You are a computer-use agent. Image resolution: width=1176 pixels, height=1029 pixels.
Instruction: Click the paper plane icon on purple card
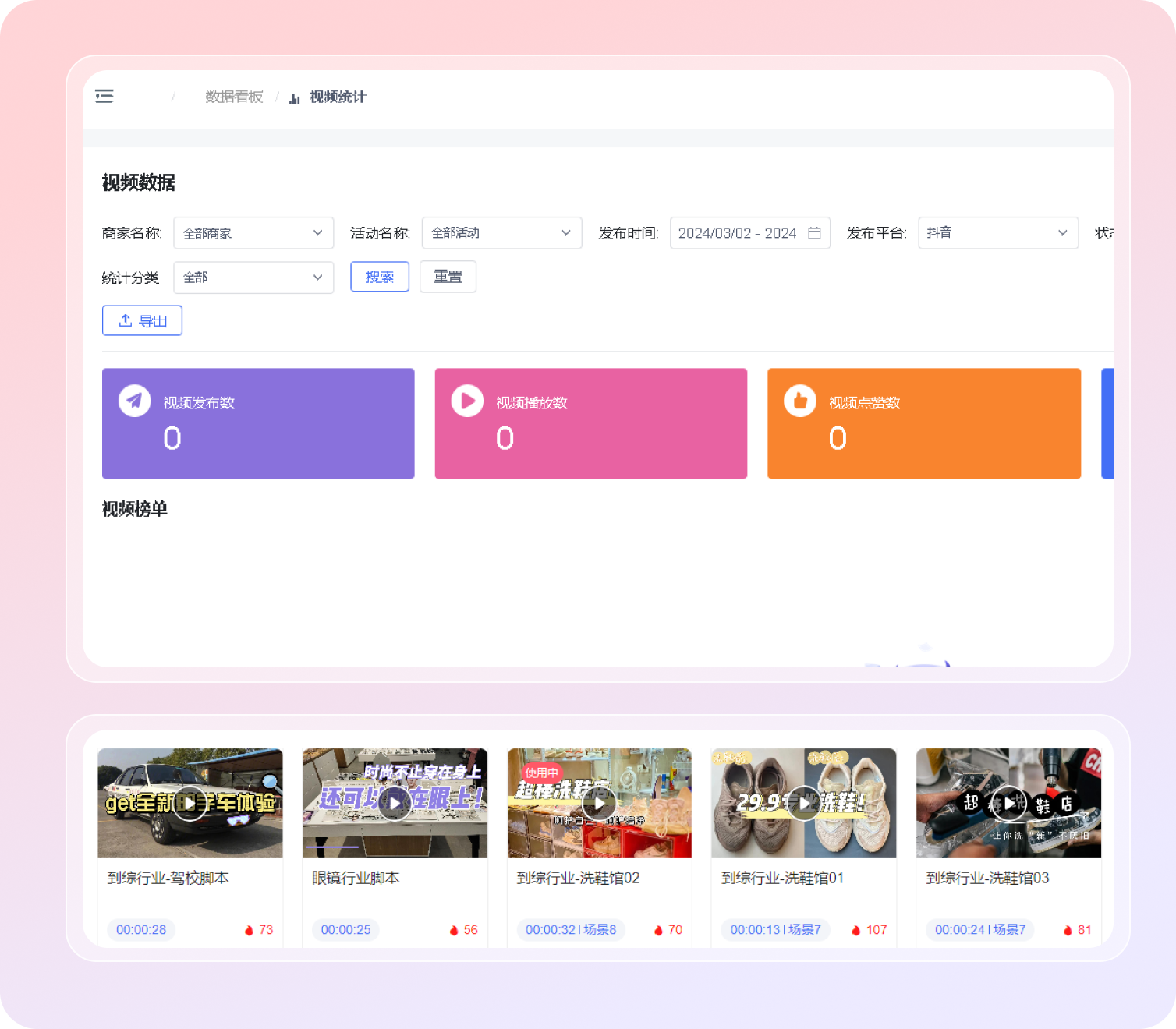(135, 401)
